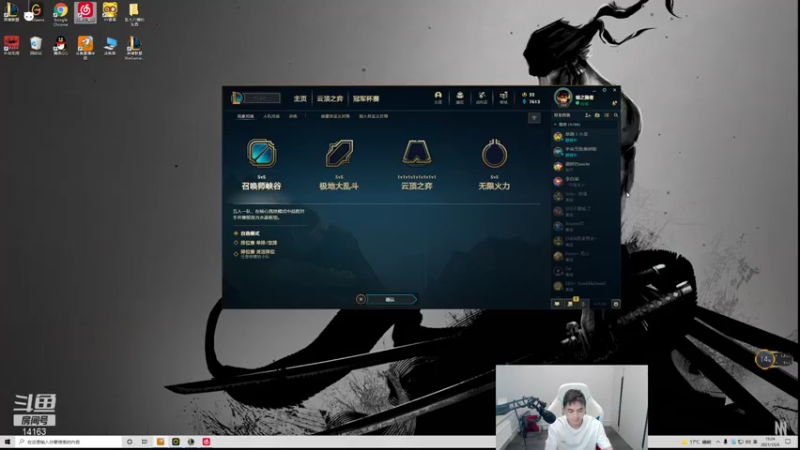Screen dimensions: 800x450
Task: Open the Recycle Bin desktop icon
Action: coord(36,45)
